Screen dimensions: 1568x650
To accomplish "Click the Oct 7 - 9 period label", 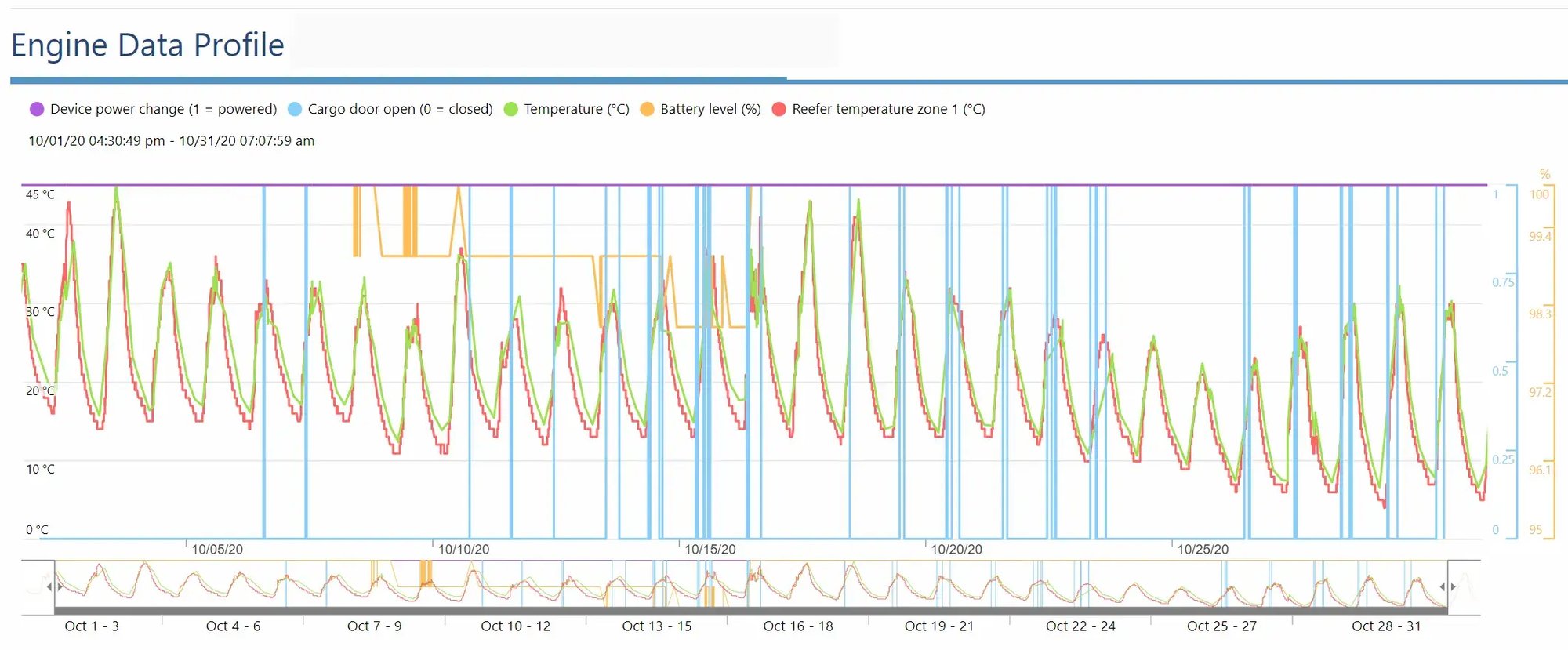I will (x=374, y=626).
